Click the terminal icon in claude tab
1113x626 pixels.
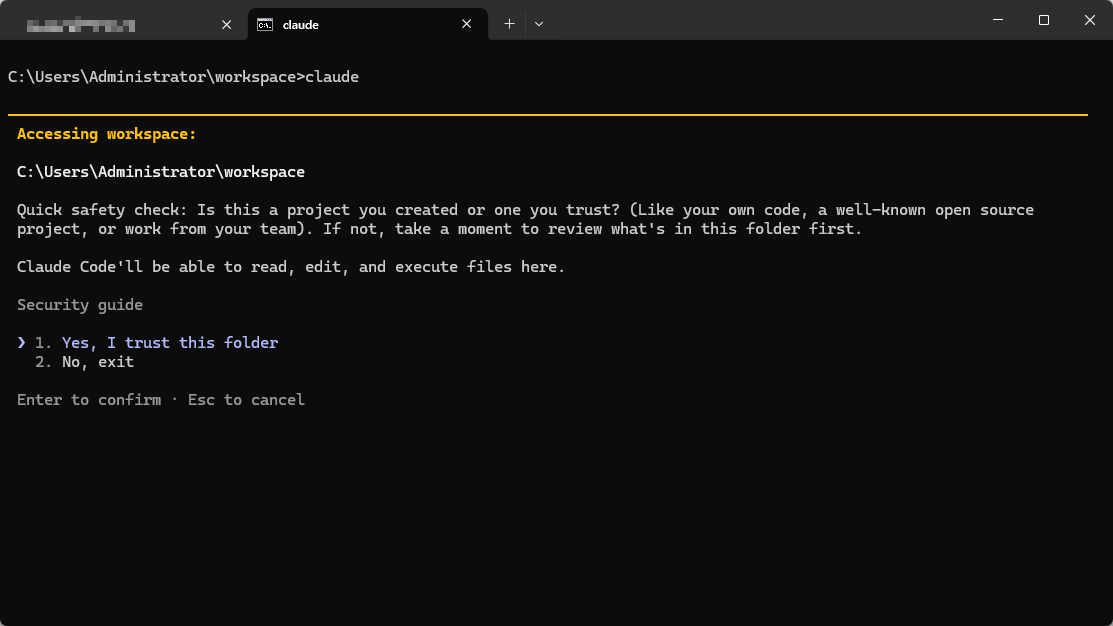coord(265,24)
